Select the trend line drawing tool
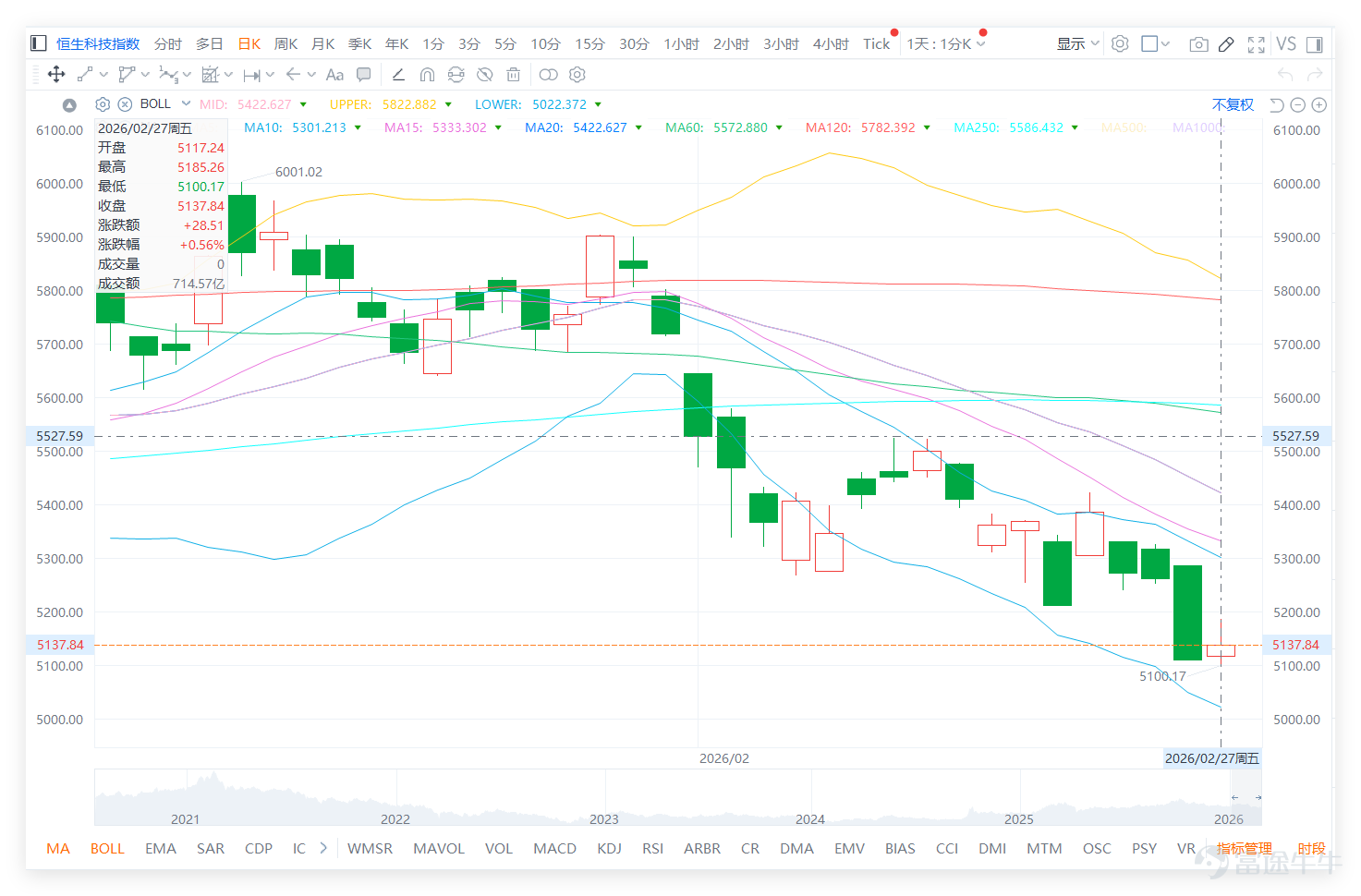 pyautogui.click(x=85, y=75)
